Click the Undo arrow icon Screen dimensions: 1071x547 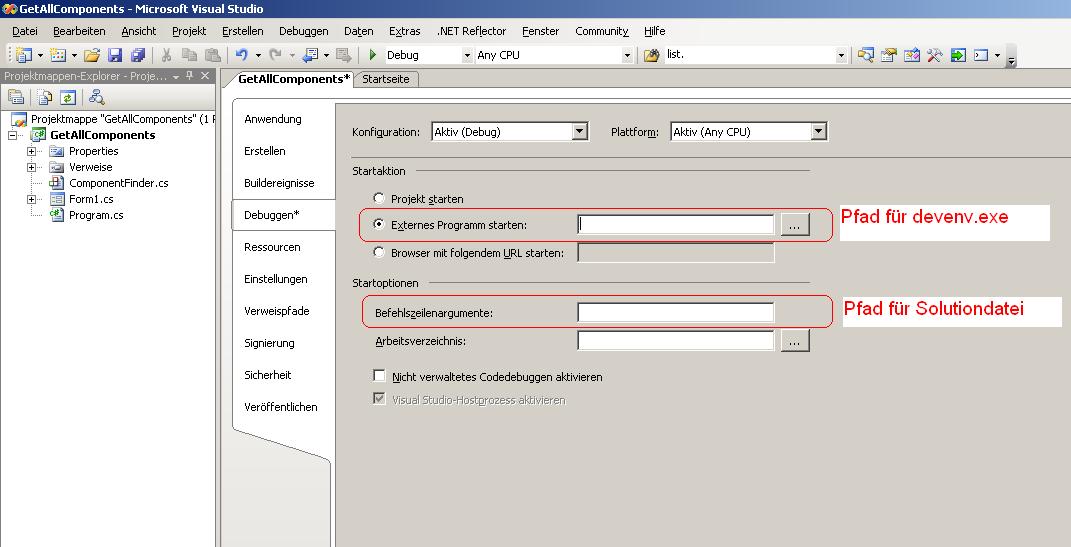(x=241, y=55)
